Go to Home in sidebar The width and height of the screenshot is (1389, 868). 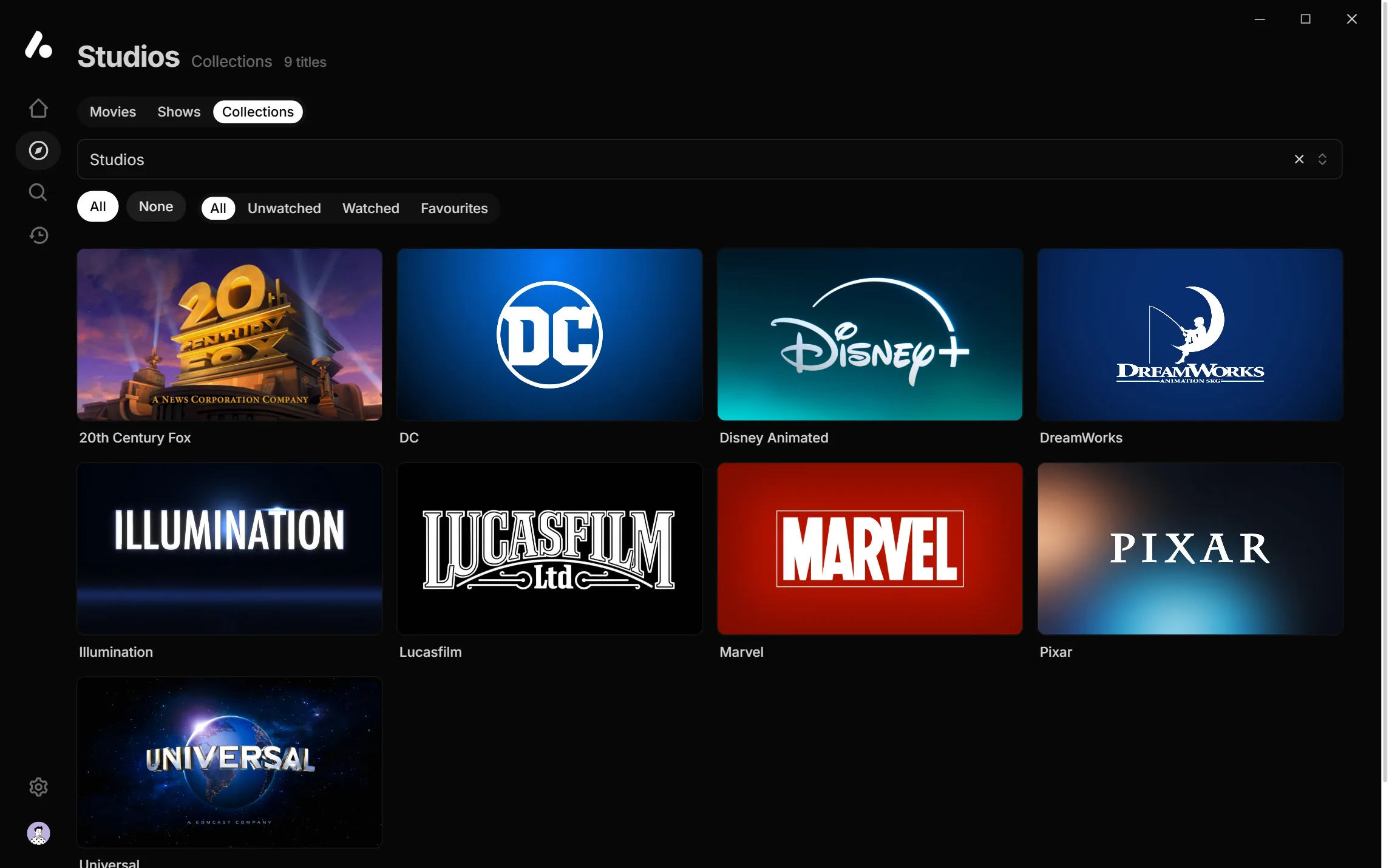(x=38, y=108)
